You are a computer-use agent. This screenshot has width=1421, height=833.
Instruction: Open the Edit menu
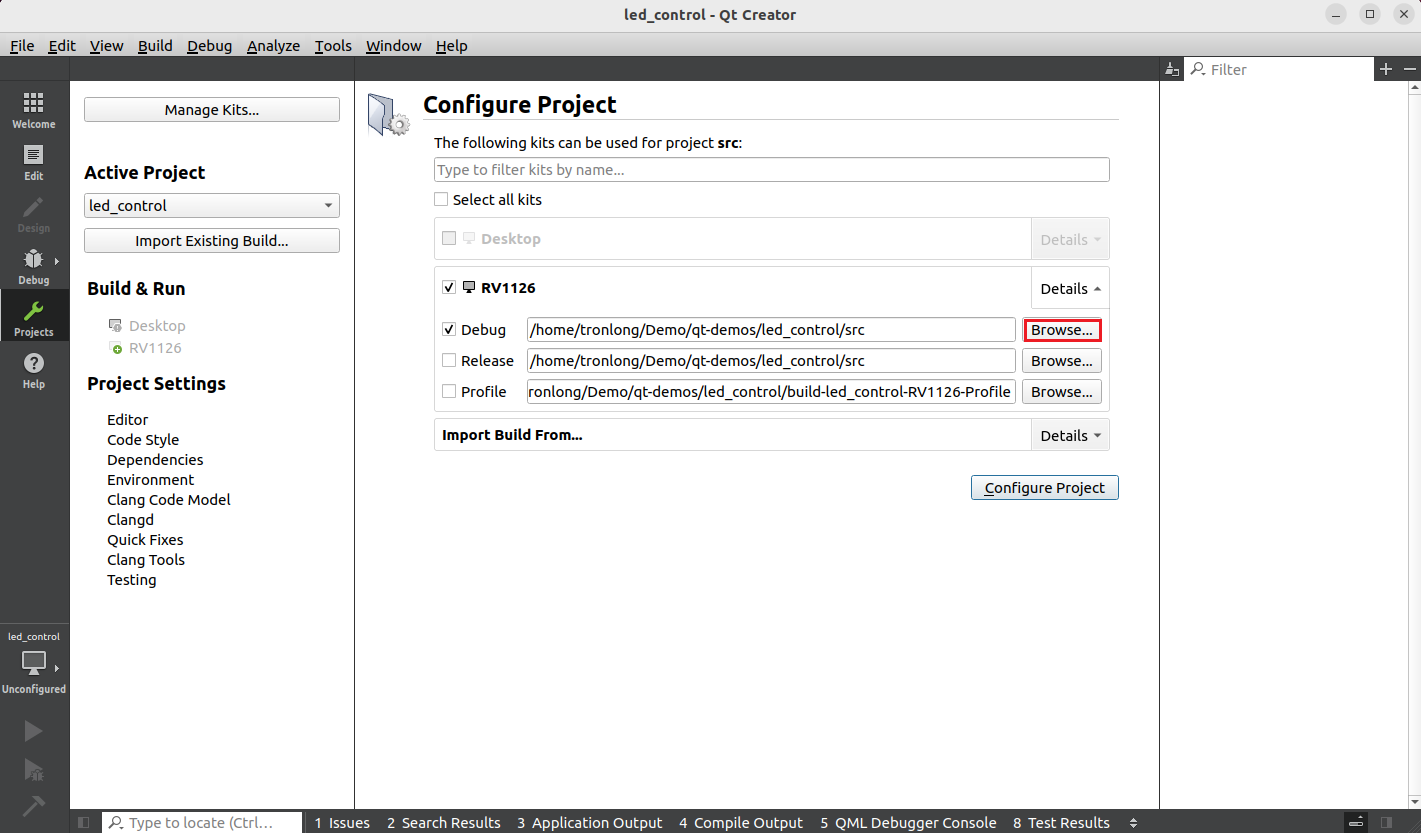coord(62,46)
